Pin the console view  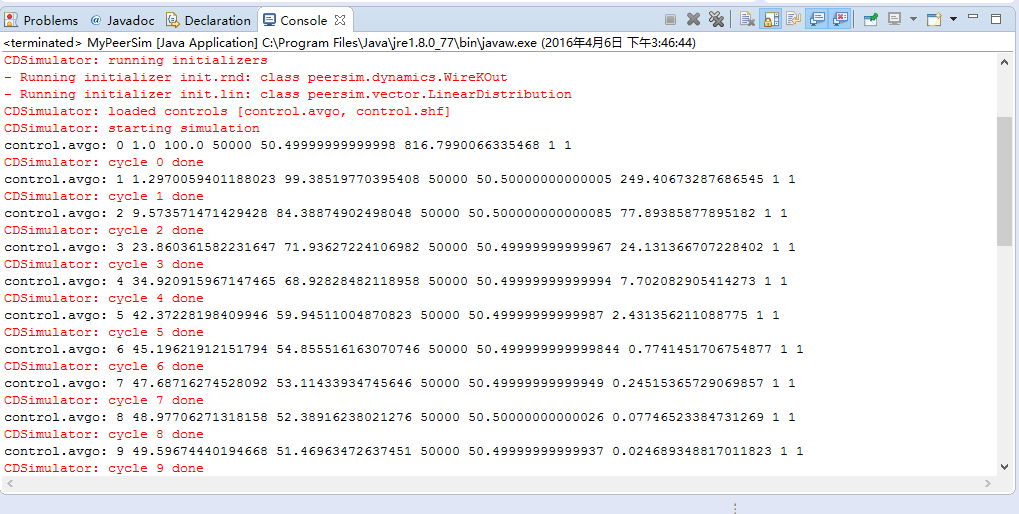pos(871,20)
